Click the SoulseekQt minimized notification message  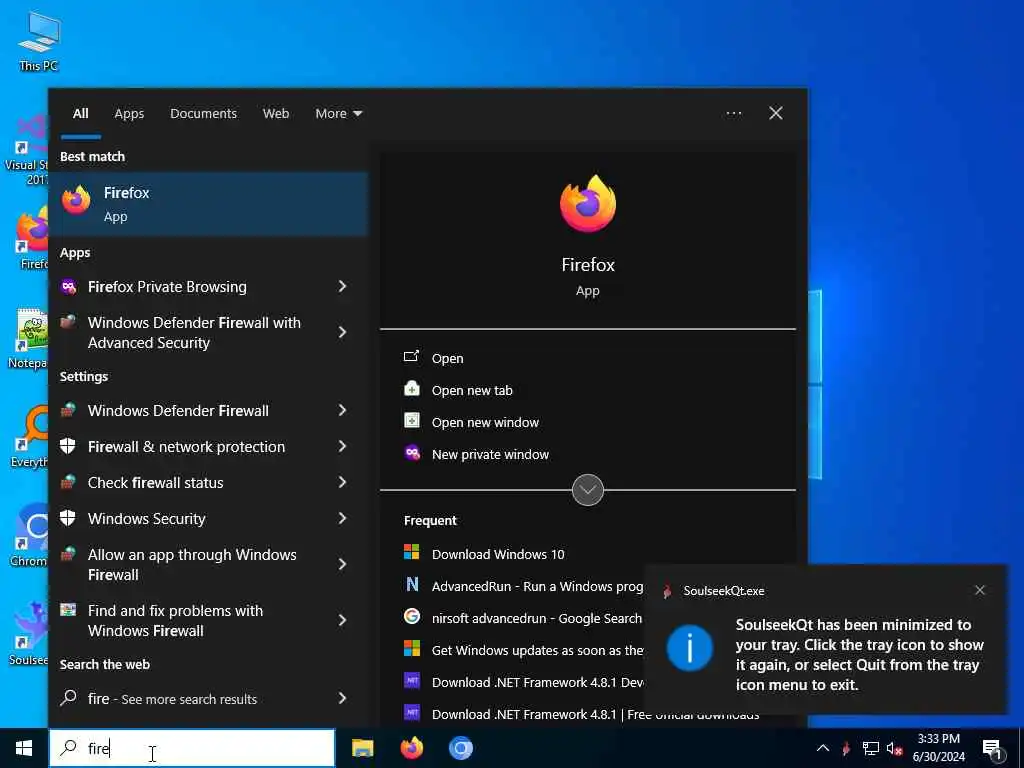859,654
